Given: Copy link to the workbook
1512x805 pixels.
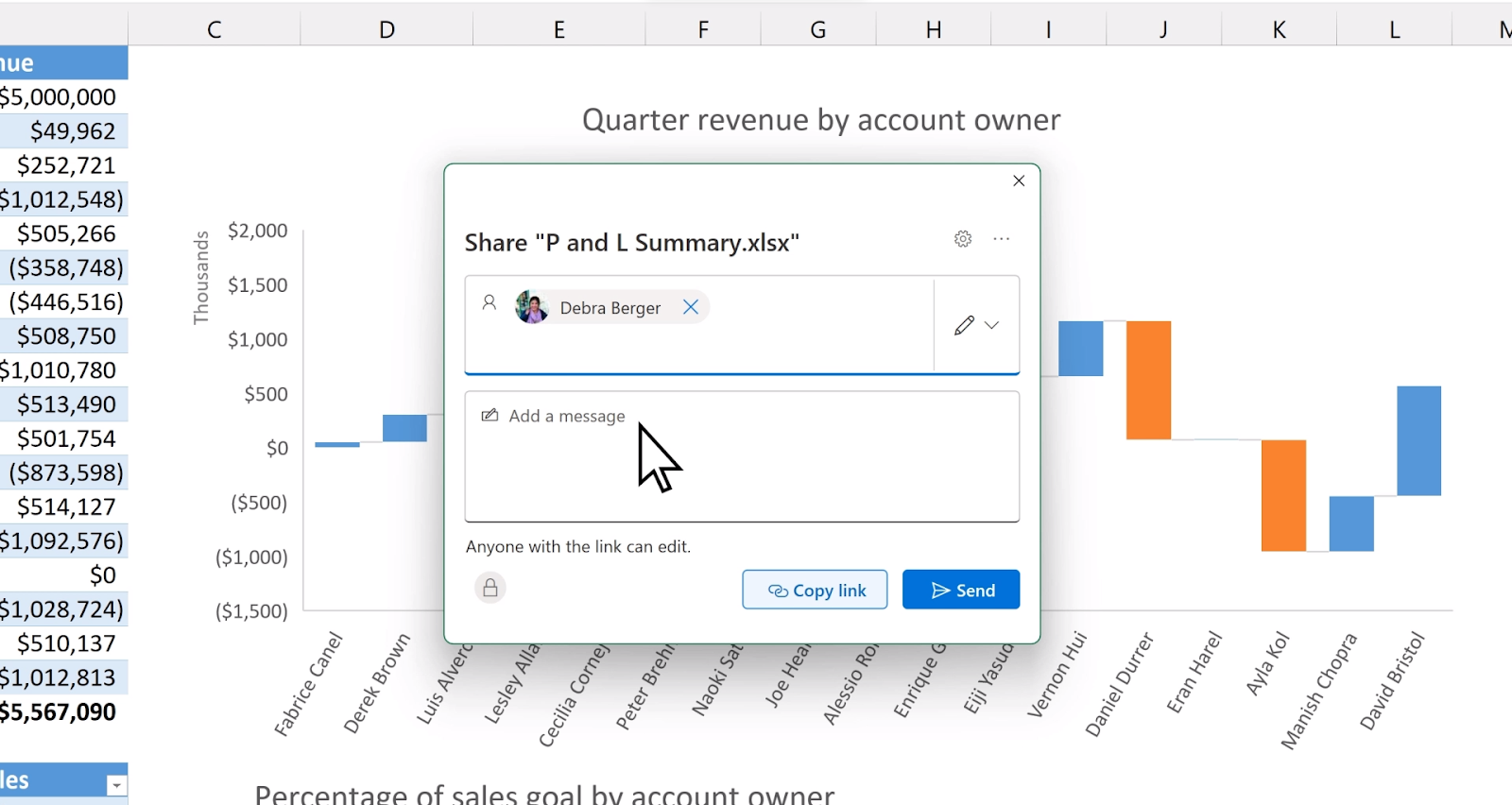Looking at the screenshot, I should pyautogui.click(x=815, y=590).
